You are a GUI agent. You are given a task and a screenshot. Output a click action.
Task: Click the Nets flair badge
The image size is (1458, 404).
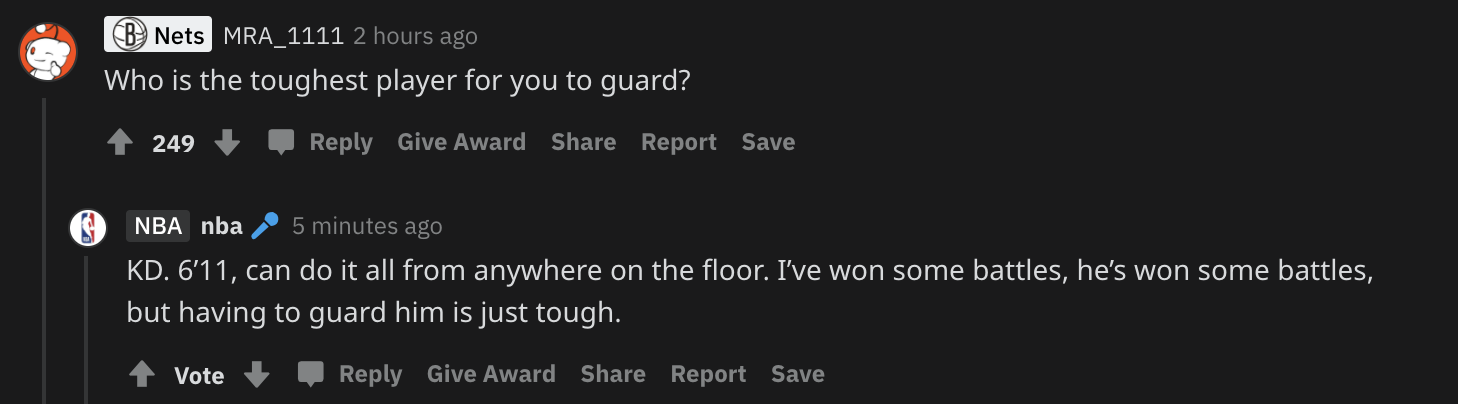[158, 37]
